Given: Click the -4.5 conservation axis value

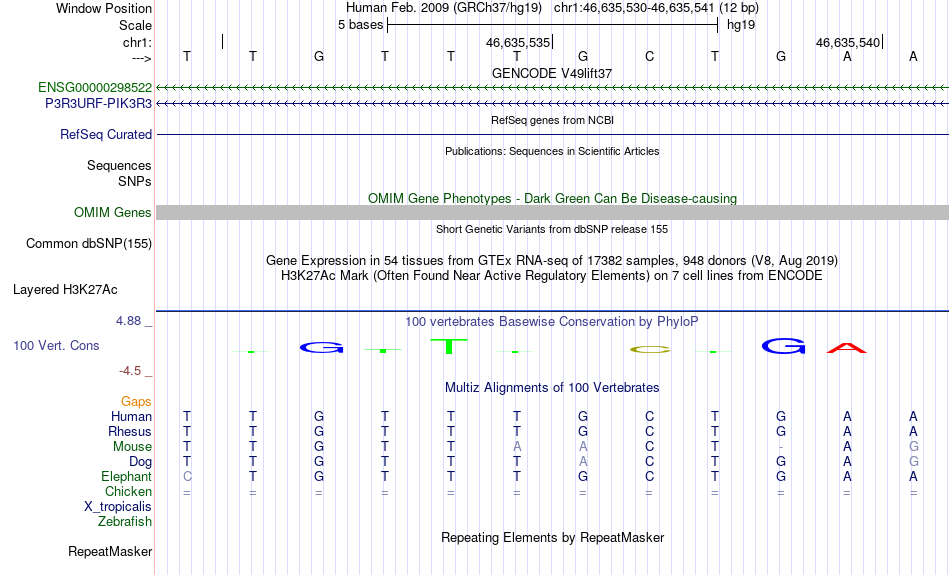Looking at the screenshot, I should (x=130, y=371).
